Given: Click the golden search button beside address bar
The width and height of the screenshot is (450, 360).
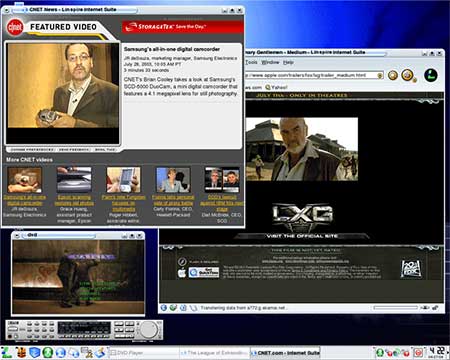Looking at the screenshot, I should click(393, 75).
